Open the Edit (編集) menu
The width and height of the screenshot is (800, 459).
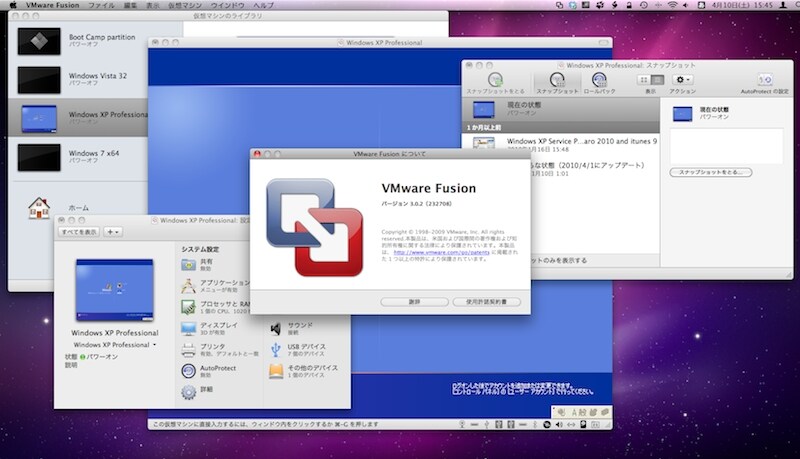[x=130, y=5]
